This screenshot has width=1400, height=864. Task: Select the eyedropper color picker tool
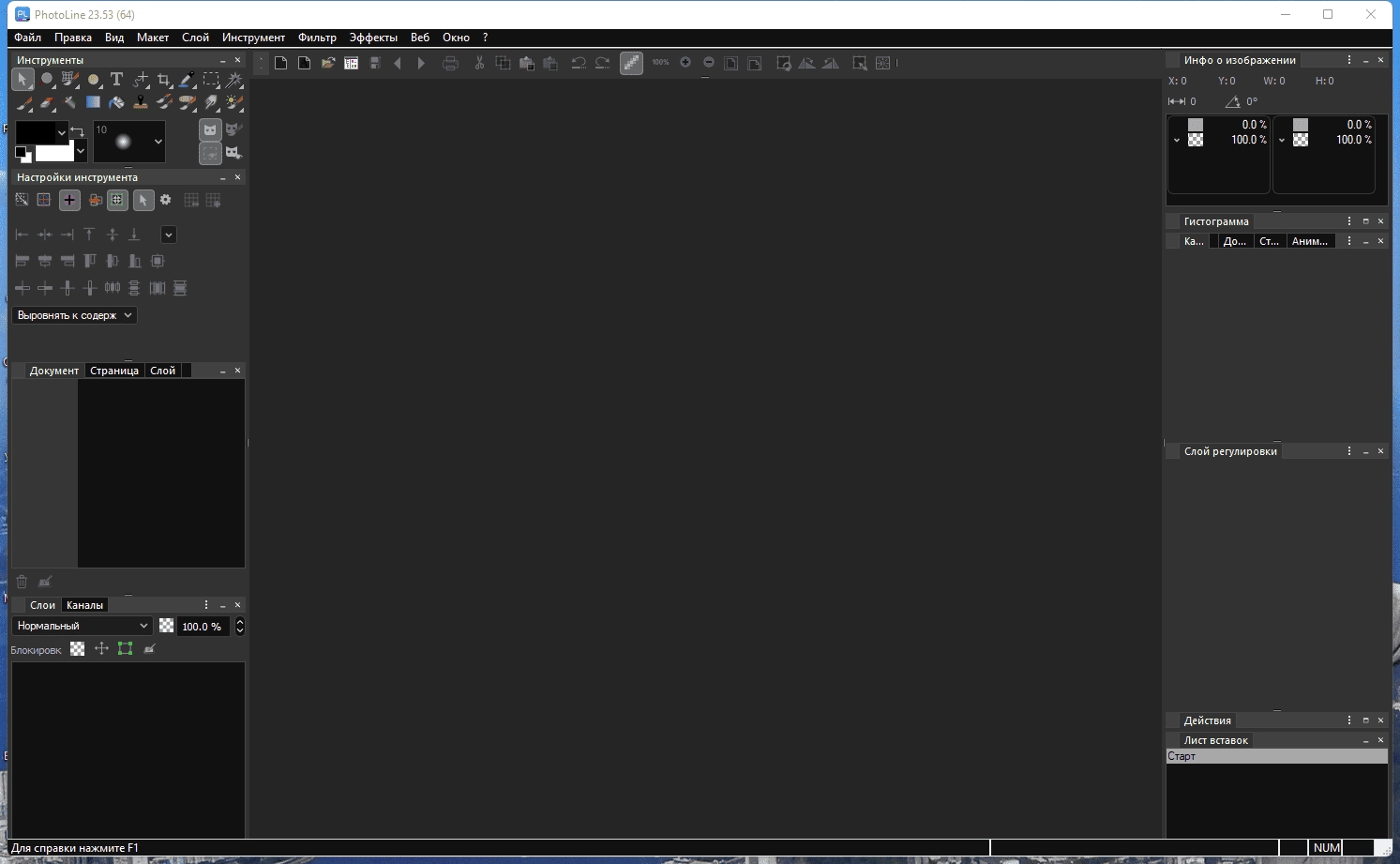click(188, 80)
